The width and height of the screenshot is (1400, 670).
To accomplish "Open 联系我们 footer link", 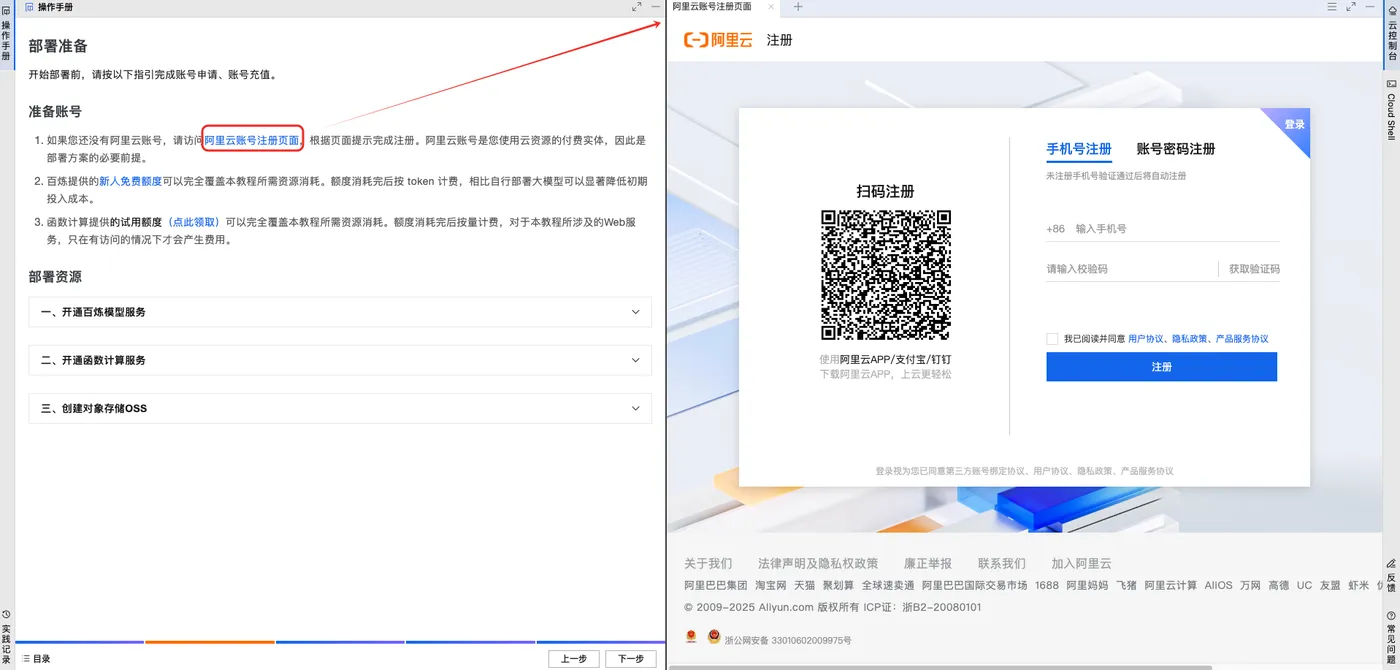I will (1002, 564).
